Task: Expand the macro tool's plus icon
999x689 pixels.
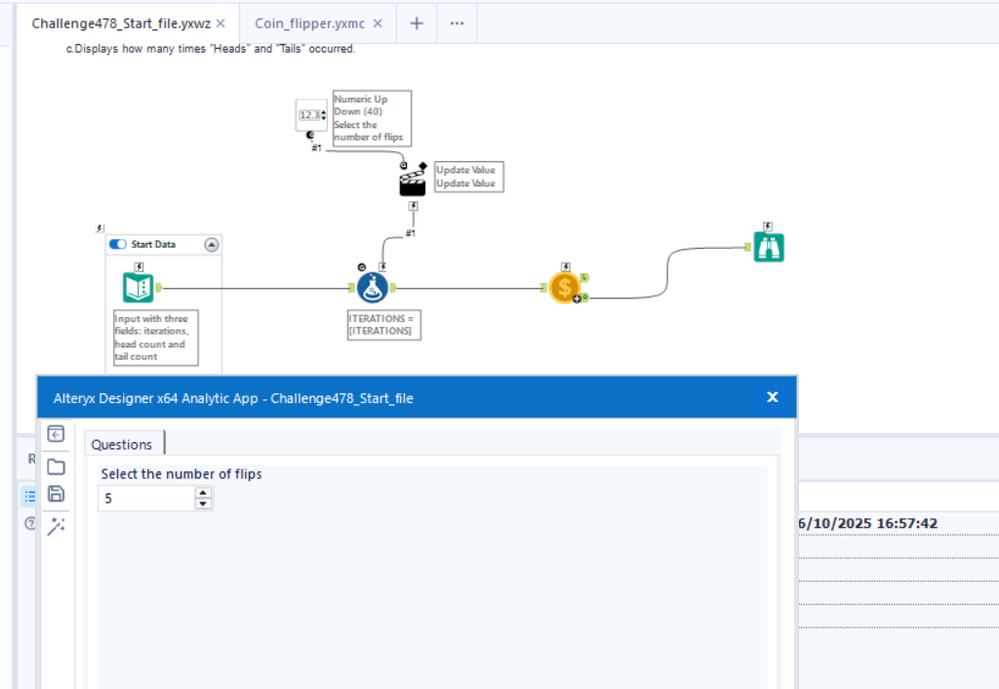Action: pyautogui.click(x=577, y=299)
